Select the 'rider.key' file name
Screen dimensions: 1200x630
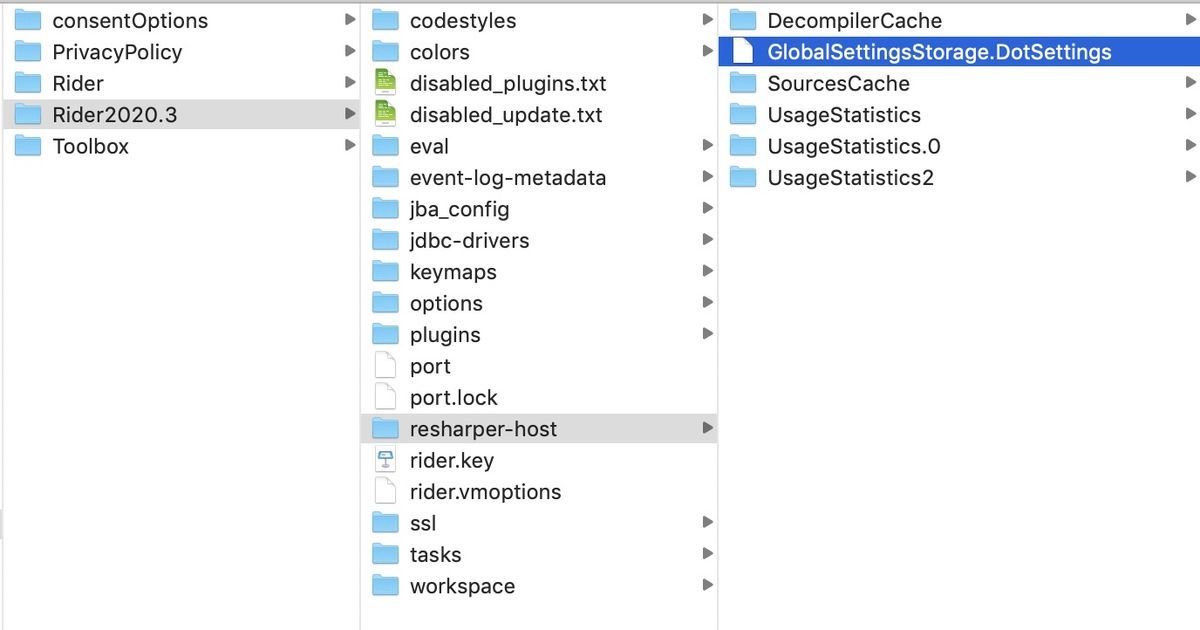coord(451,461)
